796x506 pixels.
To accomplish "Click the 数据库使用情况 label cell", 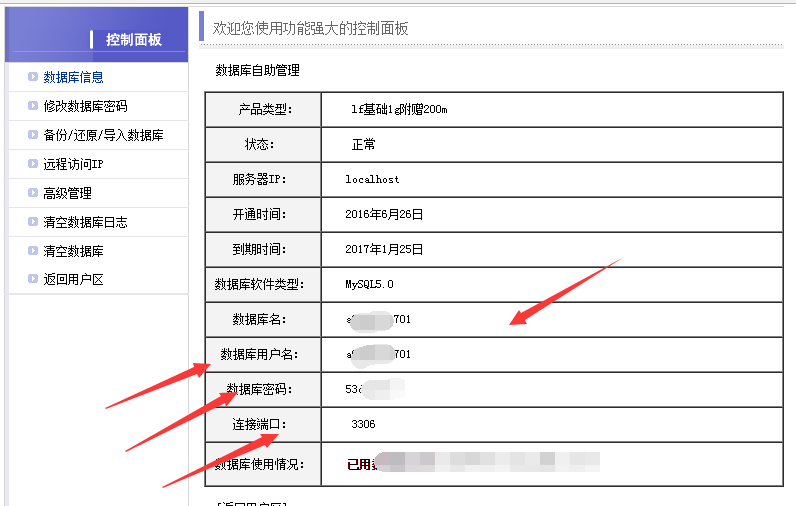I will coord(263,464).
